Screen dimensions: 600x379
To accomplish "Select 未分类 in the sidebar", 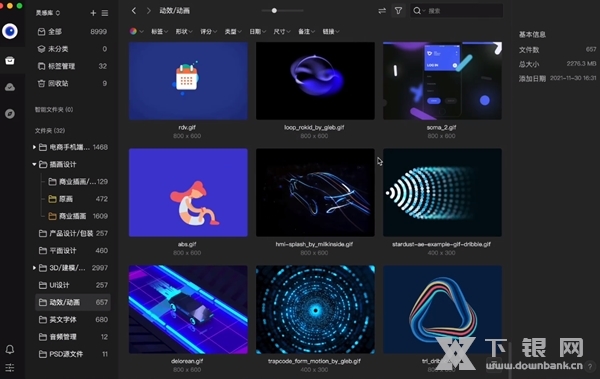I will click(x=72, y=49).
